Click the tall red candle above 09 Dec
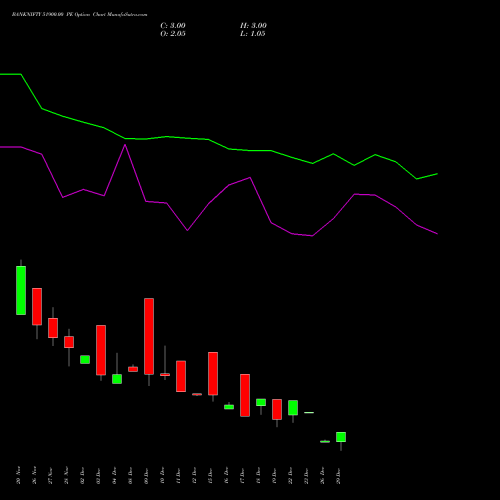 point(149,336)
